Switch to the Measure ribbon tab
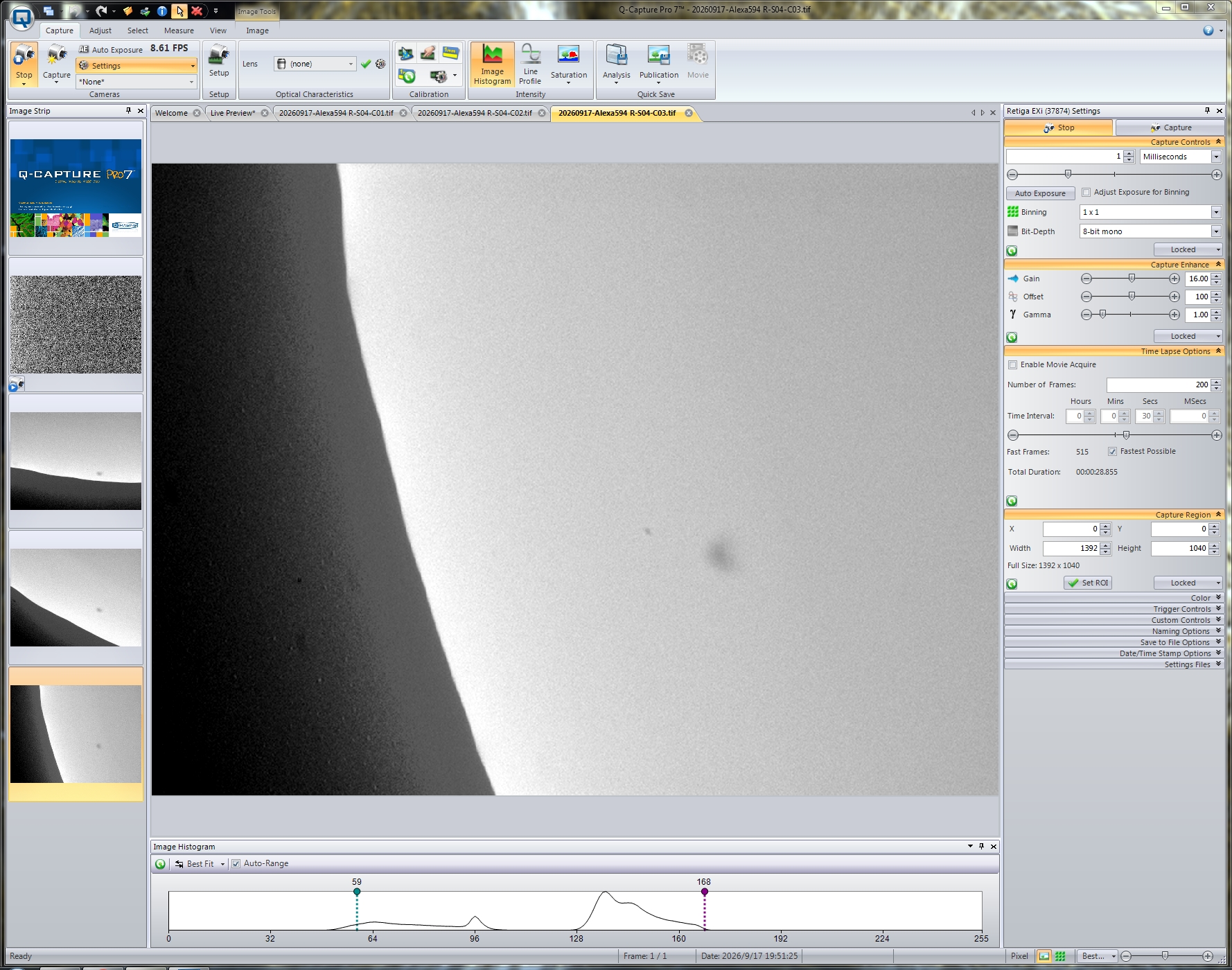The width and height of the screenshot is (1232, 970). [x=179, y=30]
